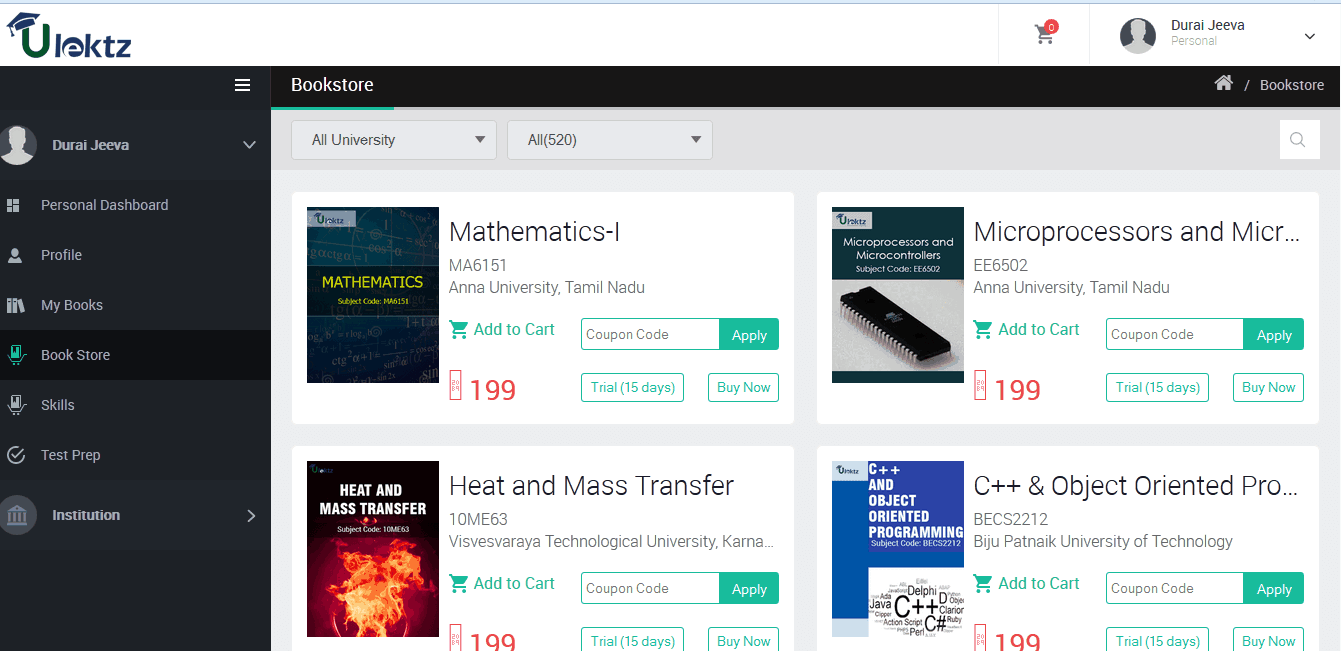Viewport: 1341px width, 651px height.
Task: Click the Ulektz logo
Action: click(69, 35)
